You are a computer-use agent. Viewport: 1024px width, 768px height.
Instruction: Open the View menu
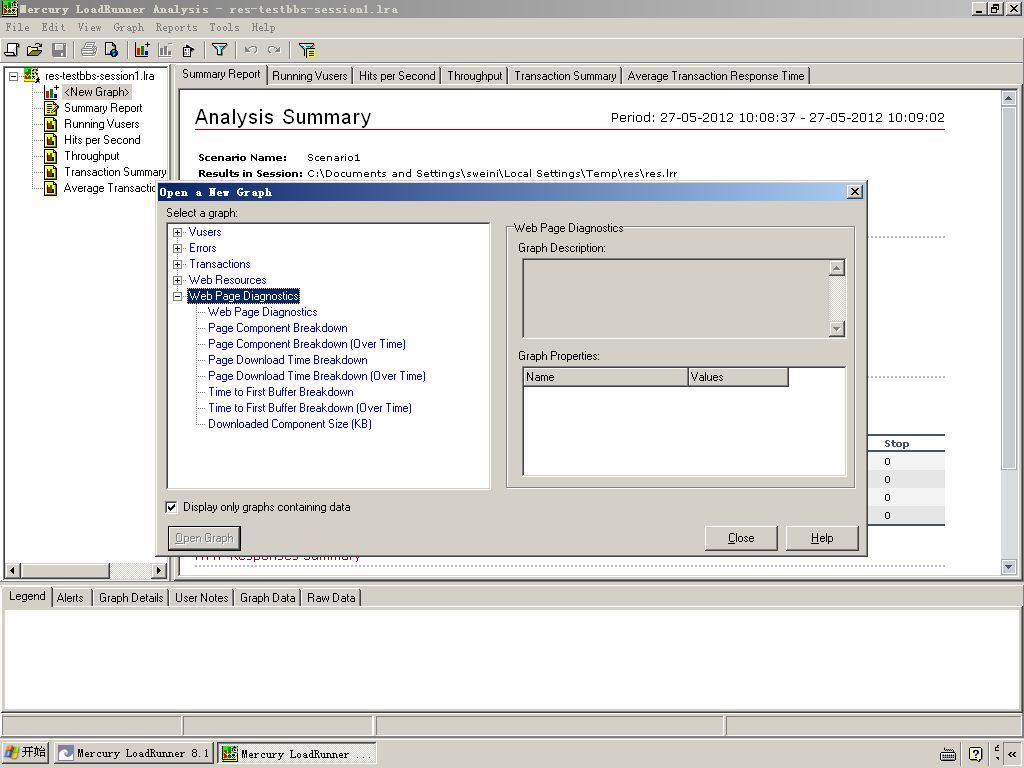pyautogui.click(x=89, y=27)
